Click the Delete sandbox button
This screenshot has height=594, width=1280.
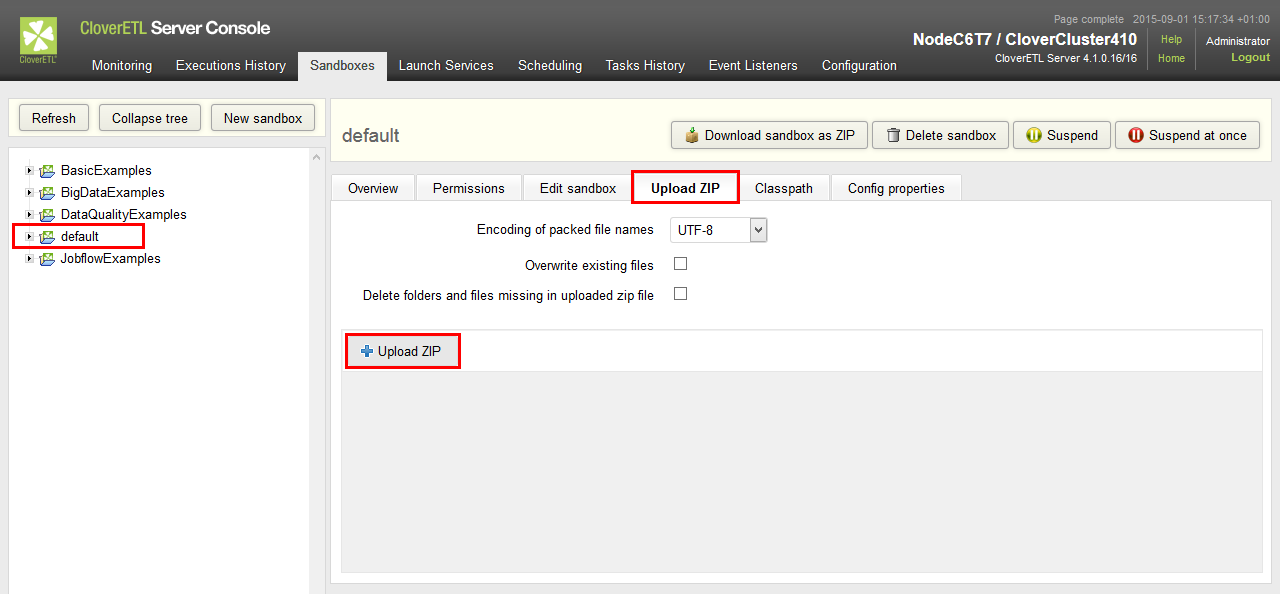click(x=940, y=135)
